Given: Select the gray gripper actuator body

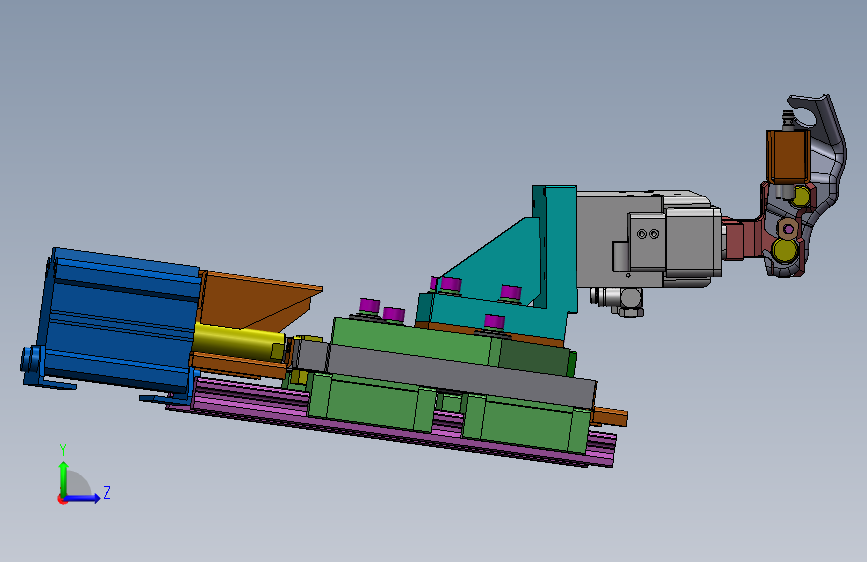Looking at the screenshot, I should pos(619,239).
